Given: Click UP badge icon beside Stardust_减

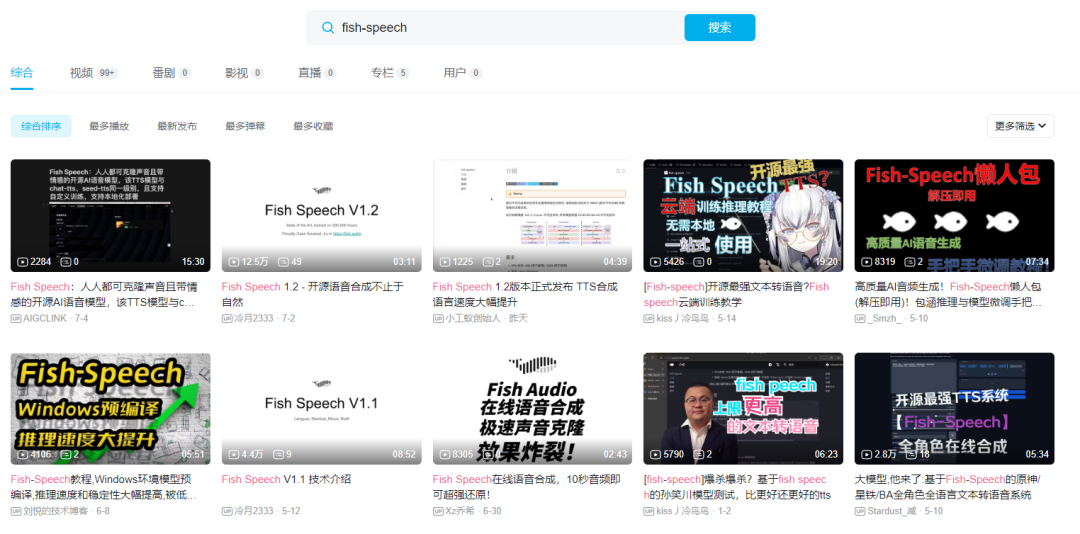Looking at the screenshot, I should pyautogui.click(x=860, y=511).
